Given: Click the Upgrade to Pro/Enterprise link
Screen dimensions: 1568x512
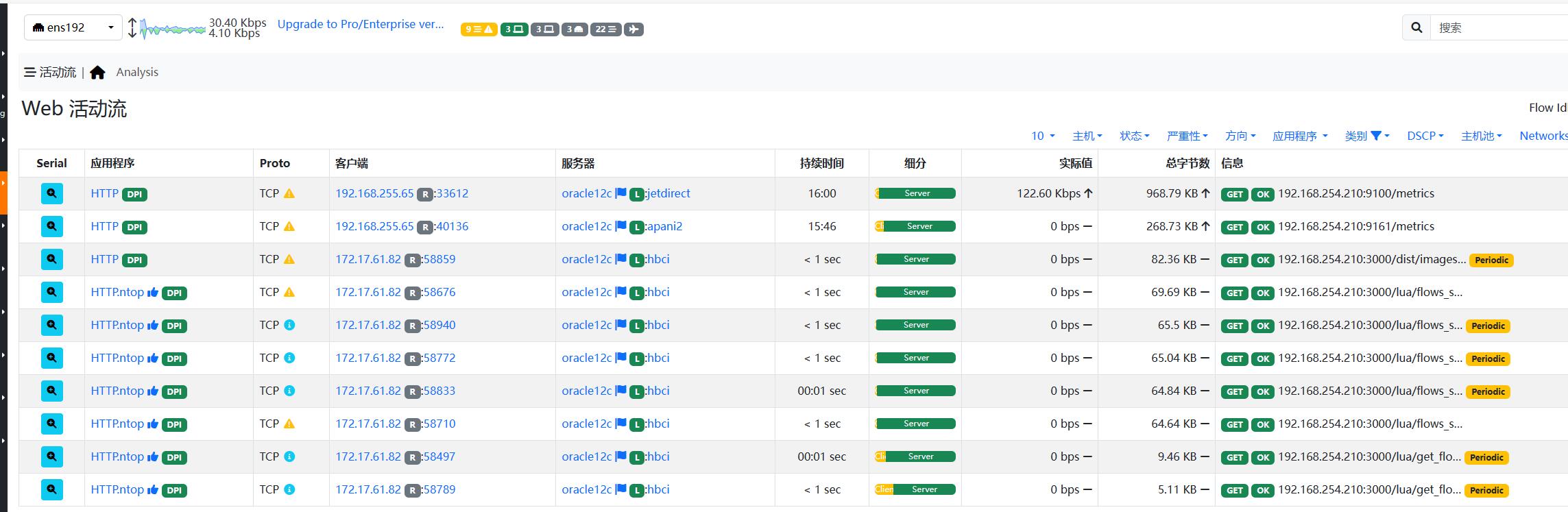Looking at the screenshot, I should pyautogui.click(x=361, y=24).
